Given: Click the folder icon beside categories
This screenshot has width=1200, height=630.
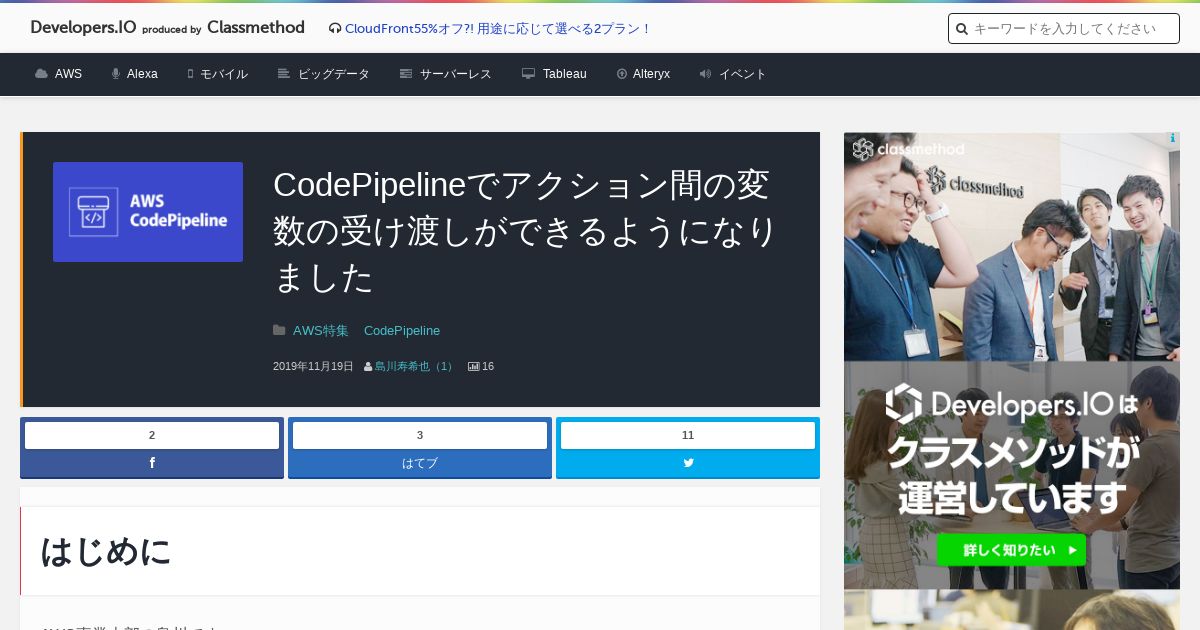Looking at the screenshot, I should 279,331.
